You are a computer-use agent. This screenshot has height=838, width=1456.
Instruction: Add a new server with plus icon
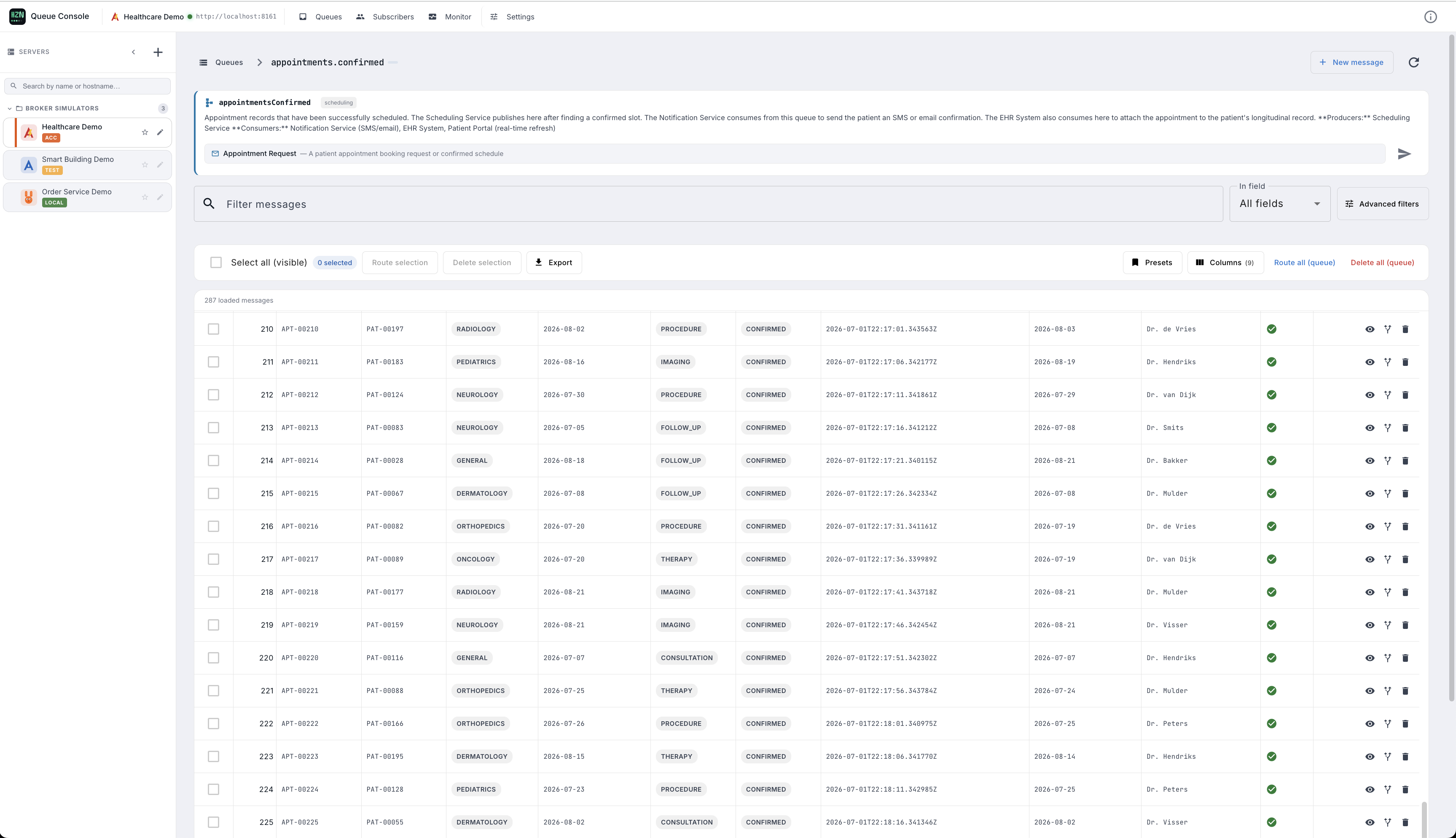click(x=158, y=52)
